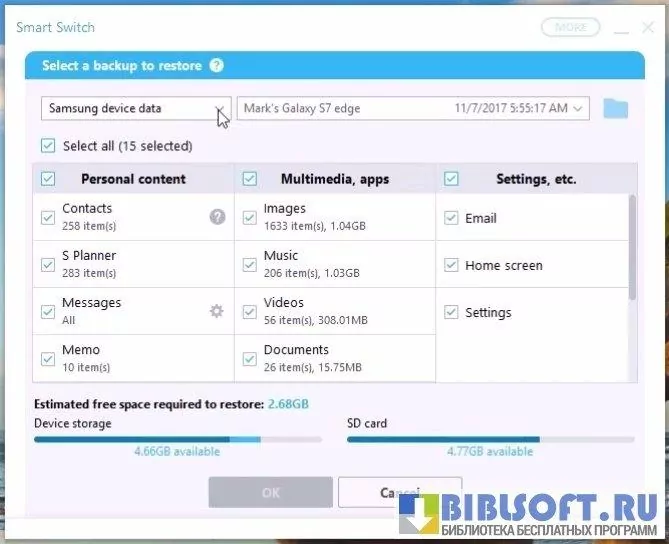Uncheck the Videos checkbox
This screenshot has width=669, height=544.
click(250, 311)
